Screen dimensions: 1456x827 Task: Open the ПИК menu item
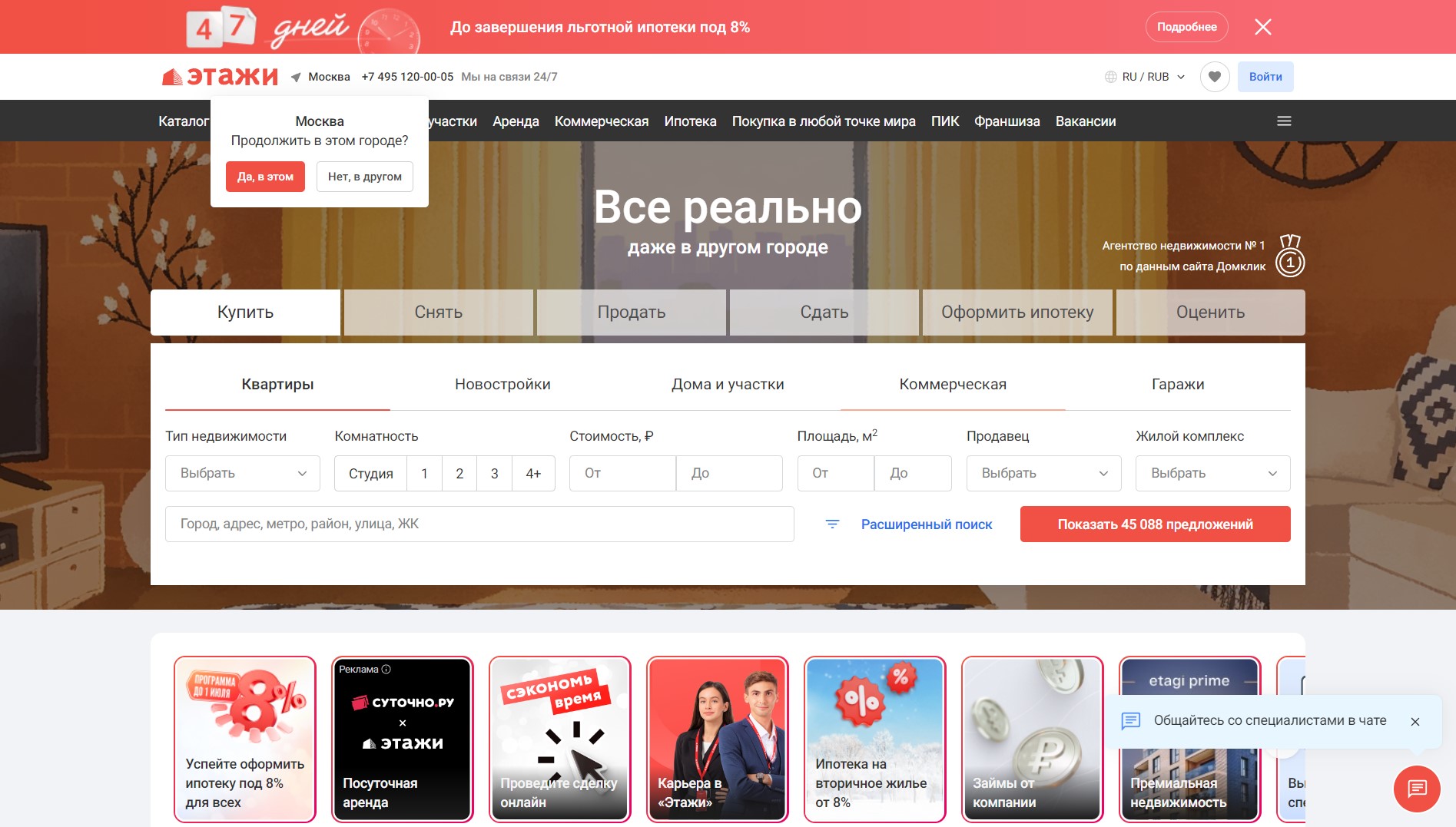pyautogui.click(x=945, y=121)
